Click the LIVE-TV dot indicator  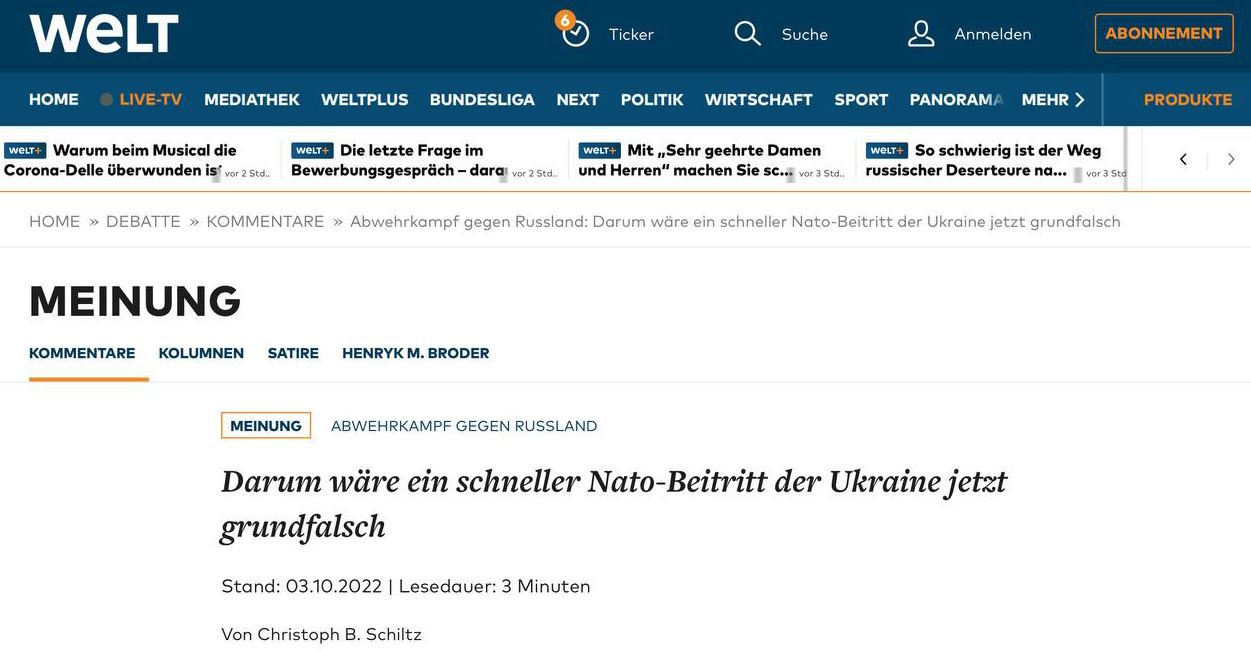pos(106,100)
